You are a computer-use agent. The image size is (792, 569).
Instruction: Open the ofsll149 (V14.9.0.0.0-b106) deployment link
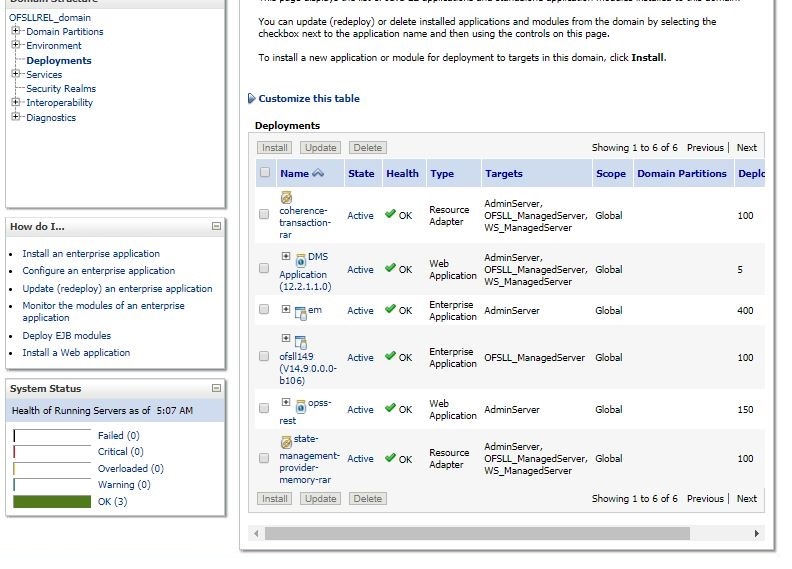(308, 368)
